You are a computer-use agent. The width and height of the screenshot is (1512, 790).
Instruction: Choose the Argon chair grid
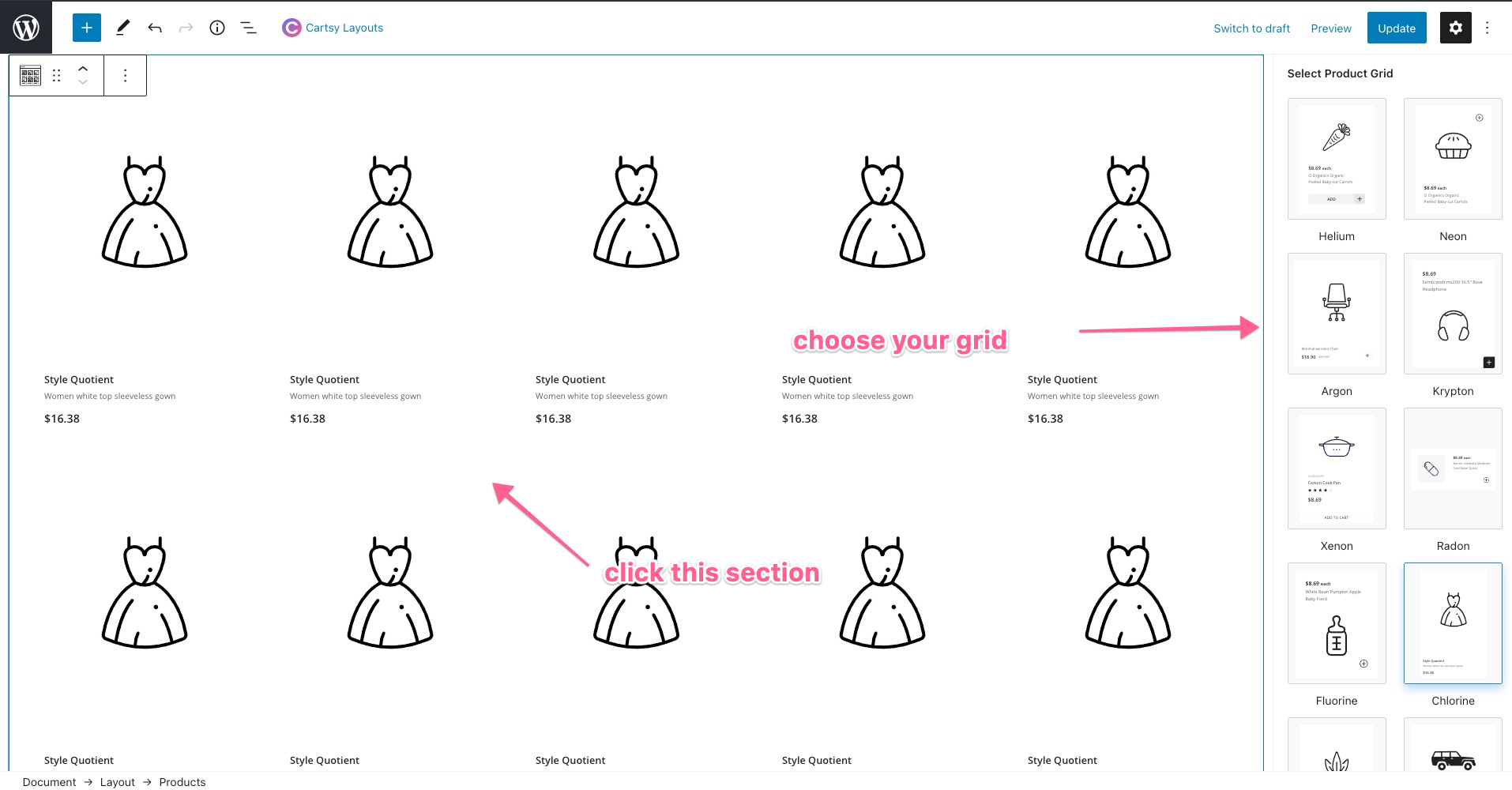coord(1337,314)
